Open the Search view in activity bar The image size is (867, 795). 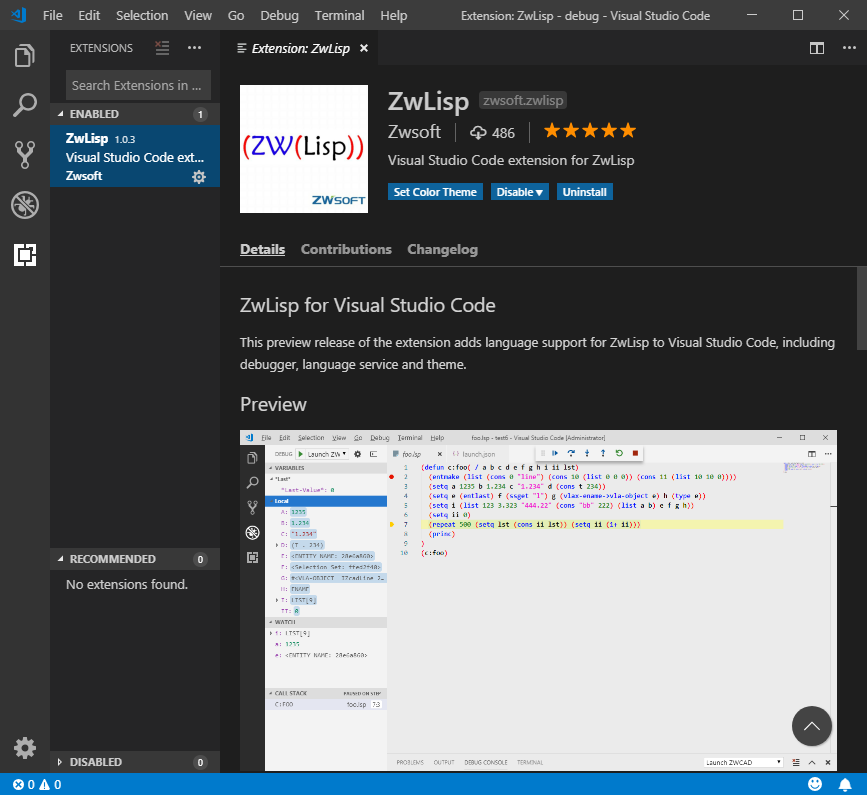(25, 105)
